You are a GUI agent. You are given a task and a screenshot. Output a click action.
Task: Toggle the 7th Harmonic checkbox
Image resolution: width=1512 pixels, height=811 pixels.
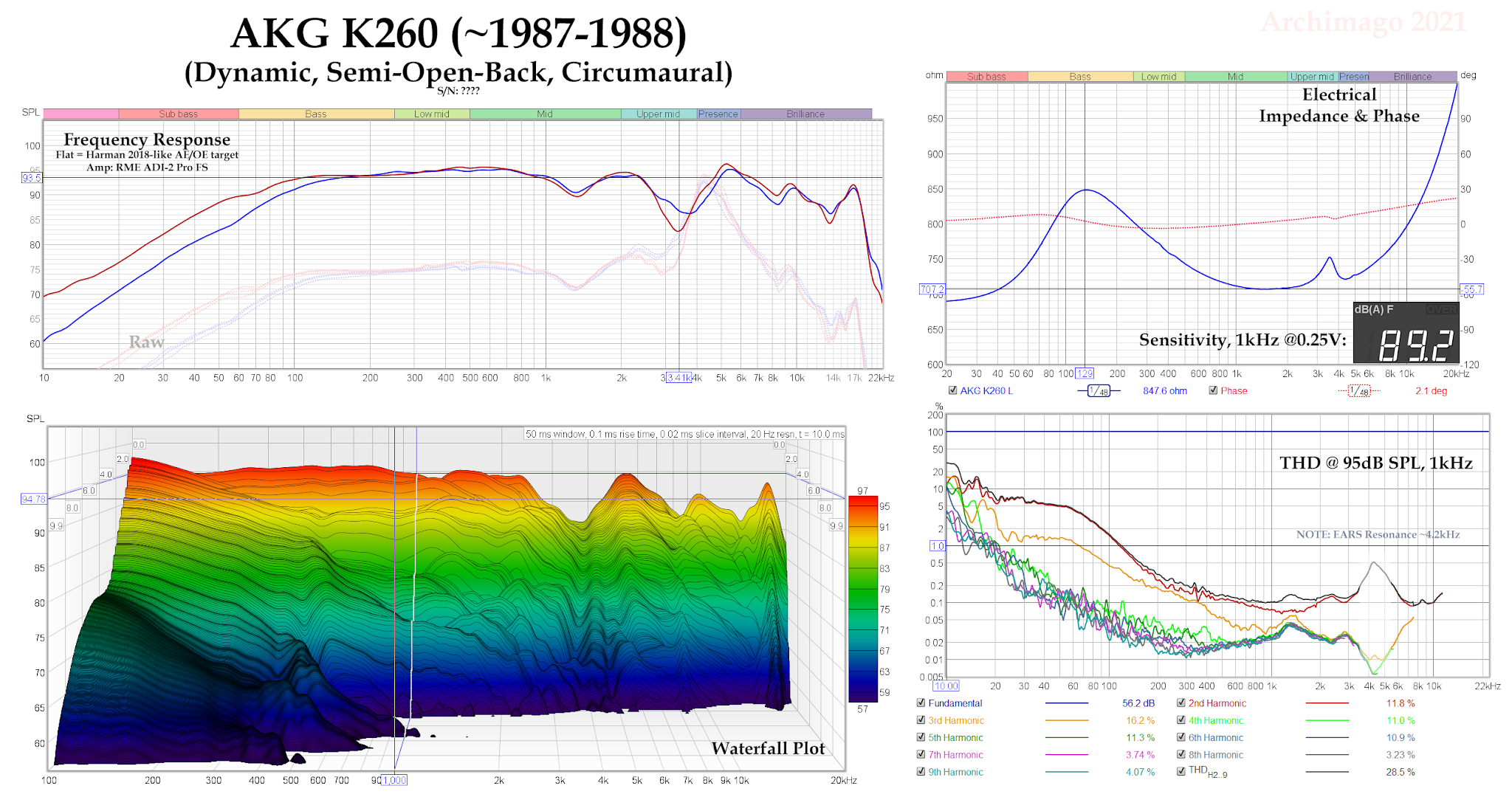point(921,754)
